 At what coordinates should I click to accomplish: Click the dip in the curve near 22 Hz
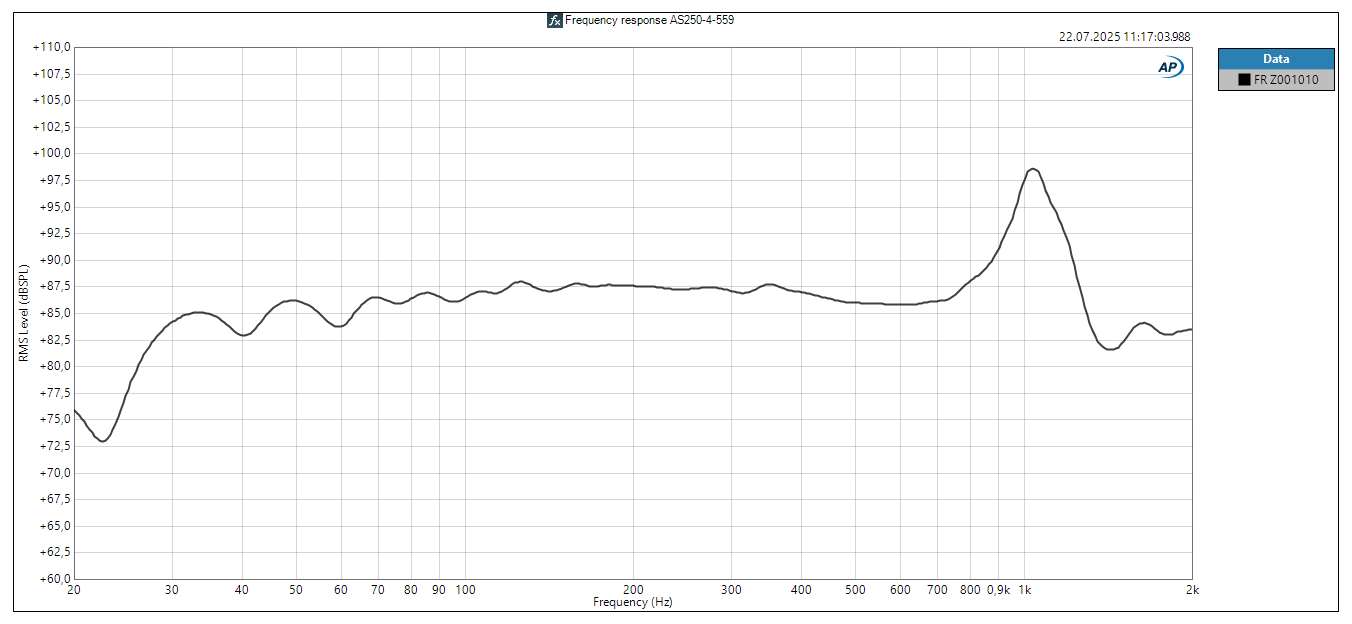(x=102, y=441)
